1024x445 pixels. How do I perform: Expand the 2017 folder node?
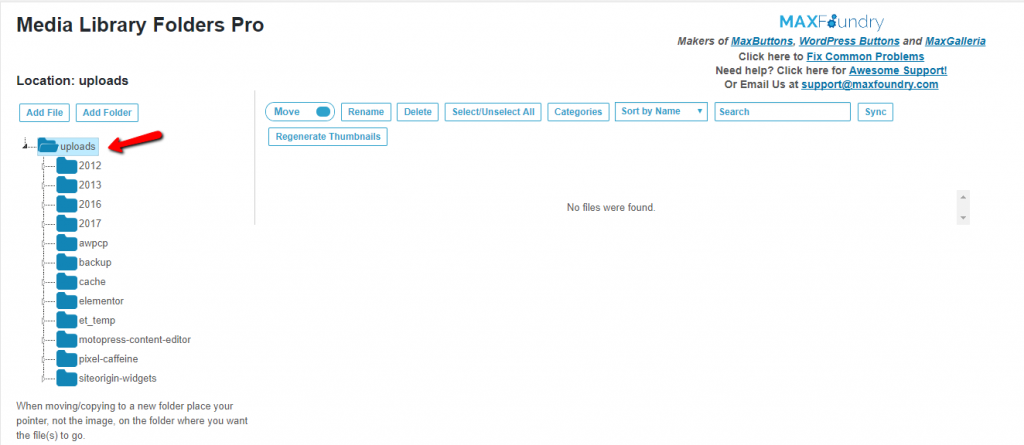click(x=44, y=224)
